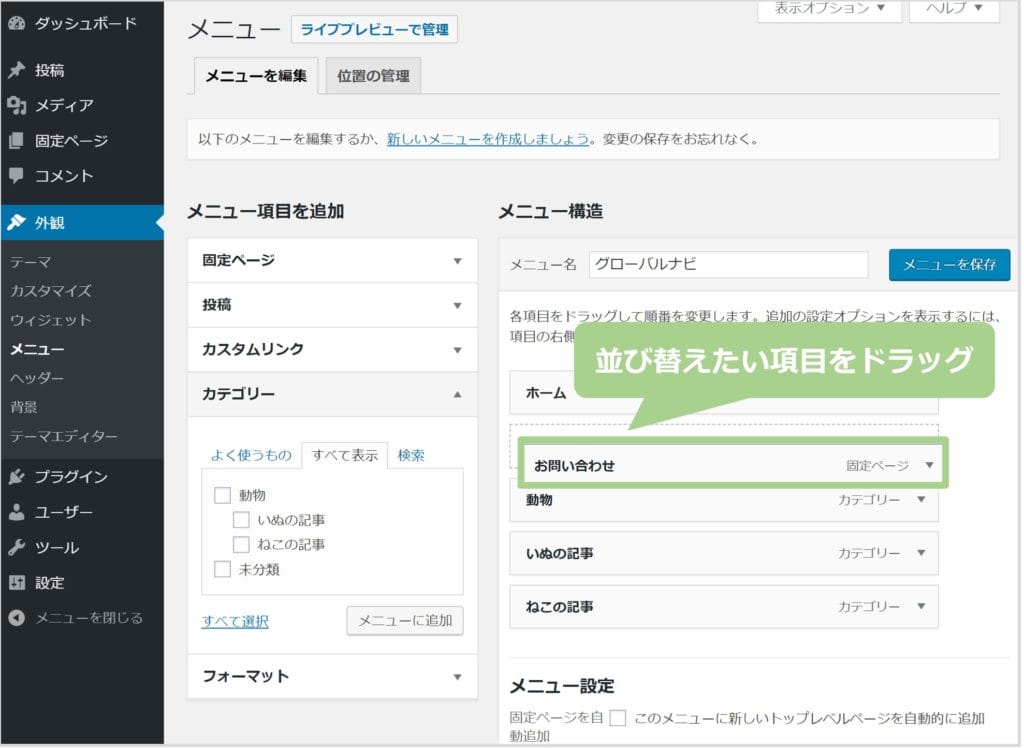1024x748 pixels.
Task: Open Media via its camera-music icon
Action: (x=16, y=105)
